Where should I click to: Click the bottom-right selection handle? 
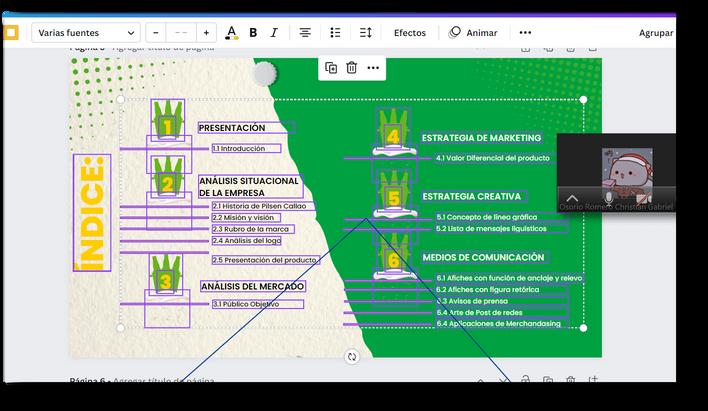[583, 328]
